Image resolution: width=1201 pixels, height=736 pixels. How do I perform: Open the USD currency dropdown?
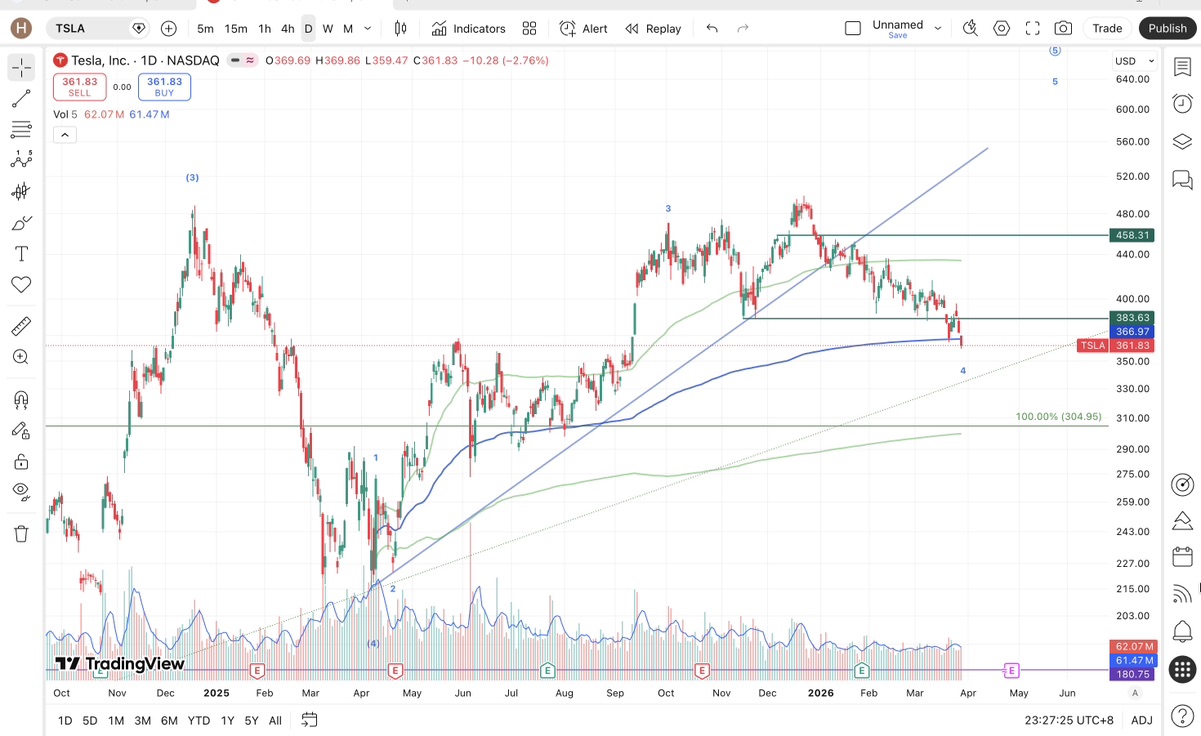pyautogui.click(x=1135, y=61)
